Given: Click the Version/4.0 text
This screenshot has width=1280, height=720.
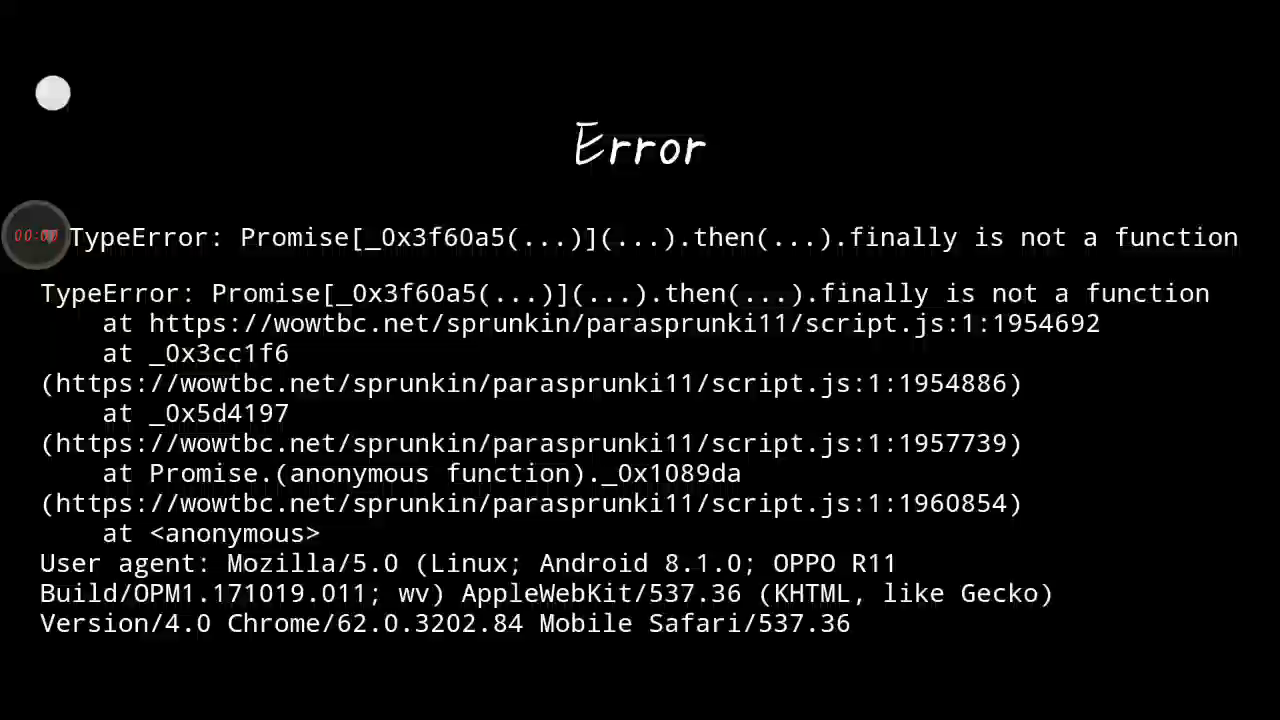Looking at the screenshot, I should click(x=125, y=624).
